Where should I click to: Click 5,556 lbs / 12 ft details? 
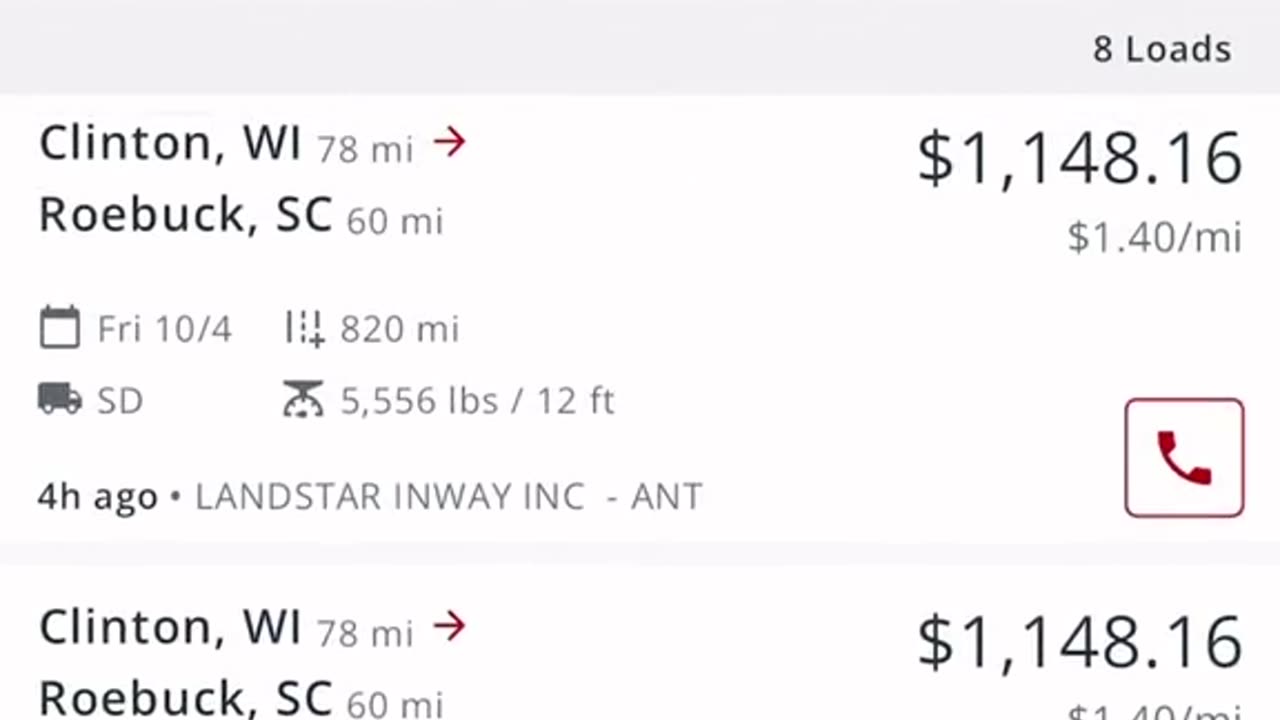477,401
